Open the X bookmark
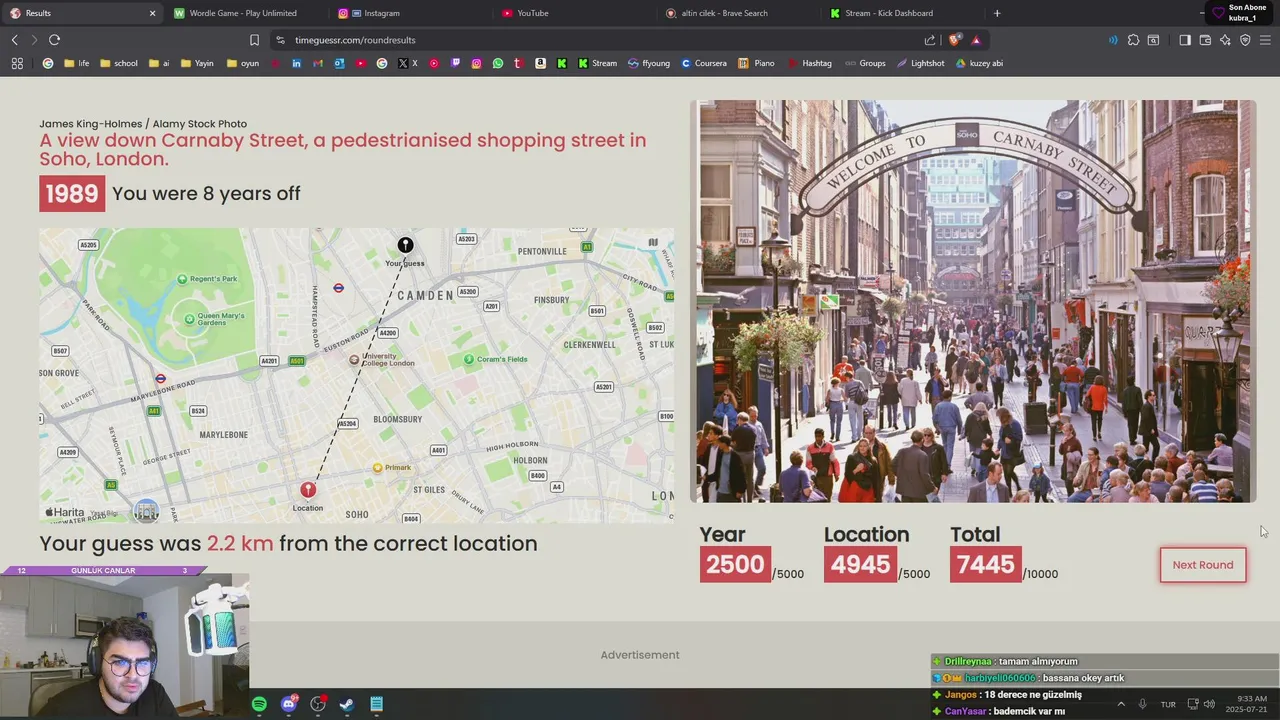Image resolution: width=1280 pixels, height=720 pixels. pos(407,63)
